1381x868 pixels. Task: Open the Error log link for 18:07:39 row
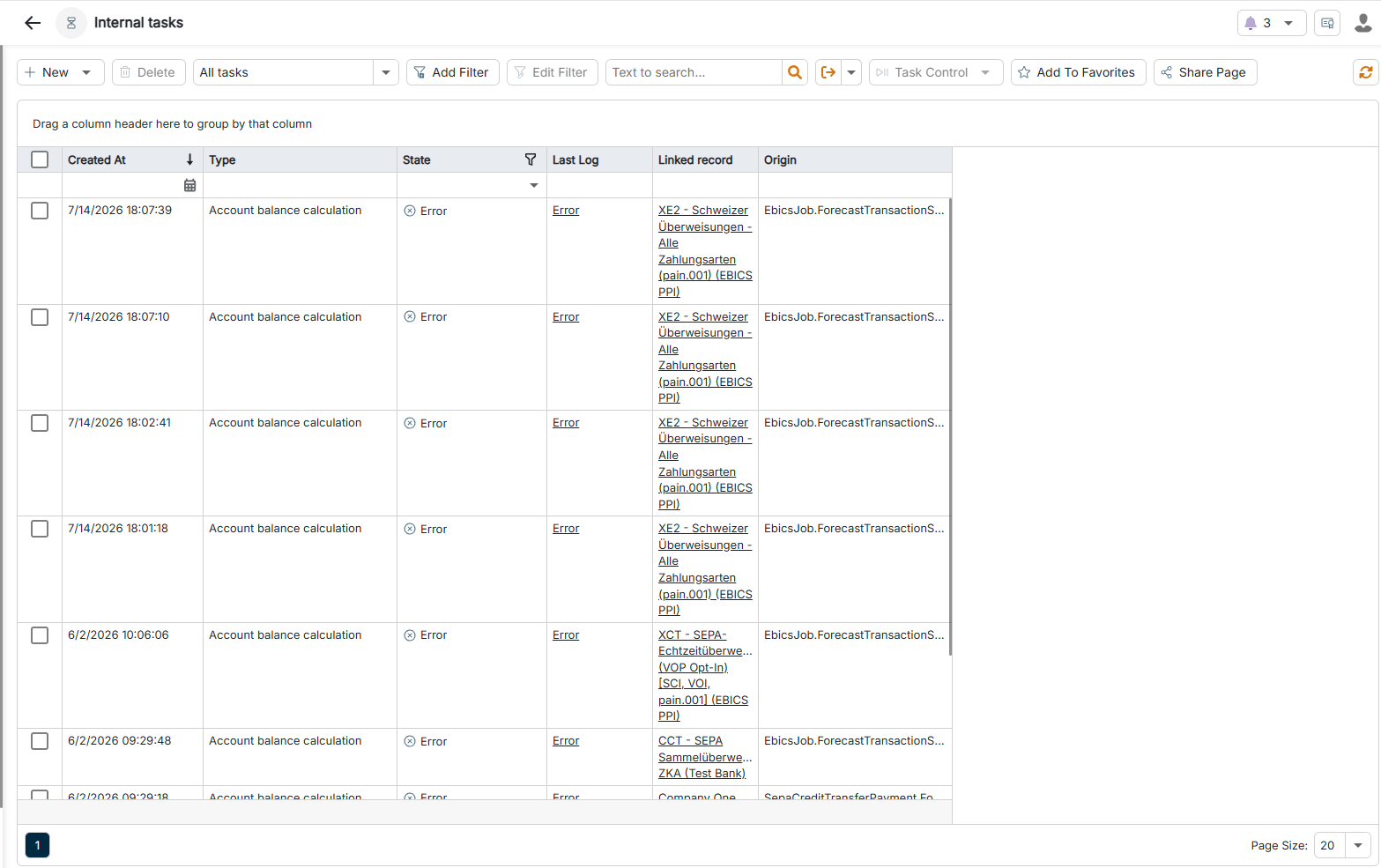point(566,211)
